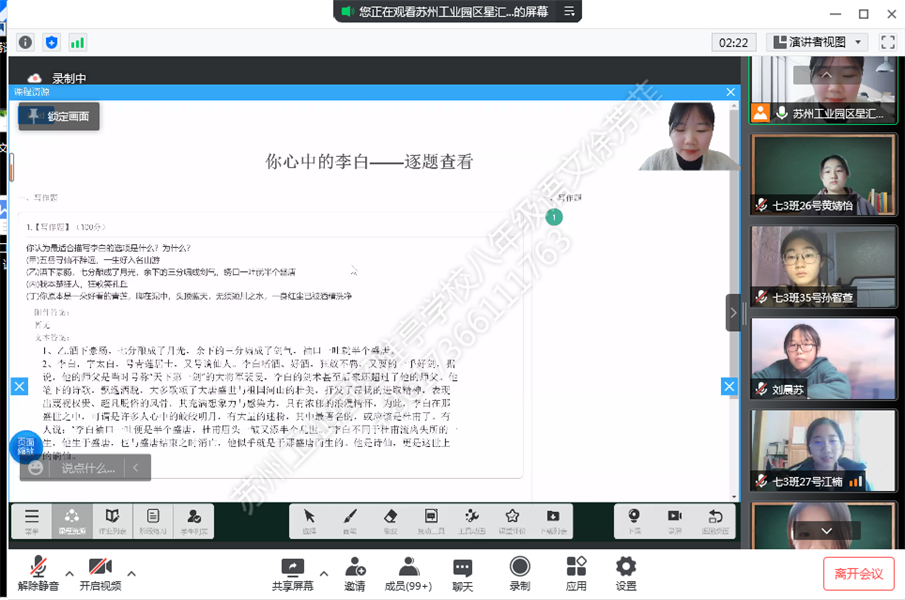Click scrollbar down arrow in shared content

pyautogui.click(x=734, y=496)
